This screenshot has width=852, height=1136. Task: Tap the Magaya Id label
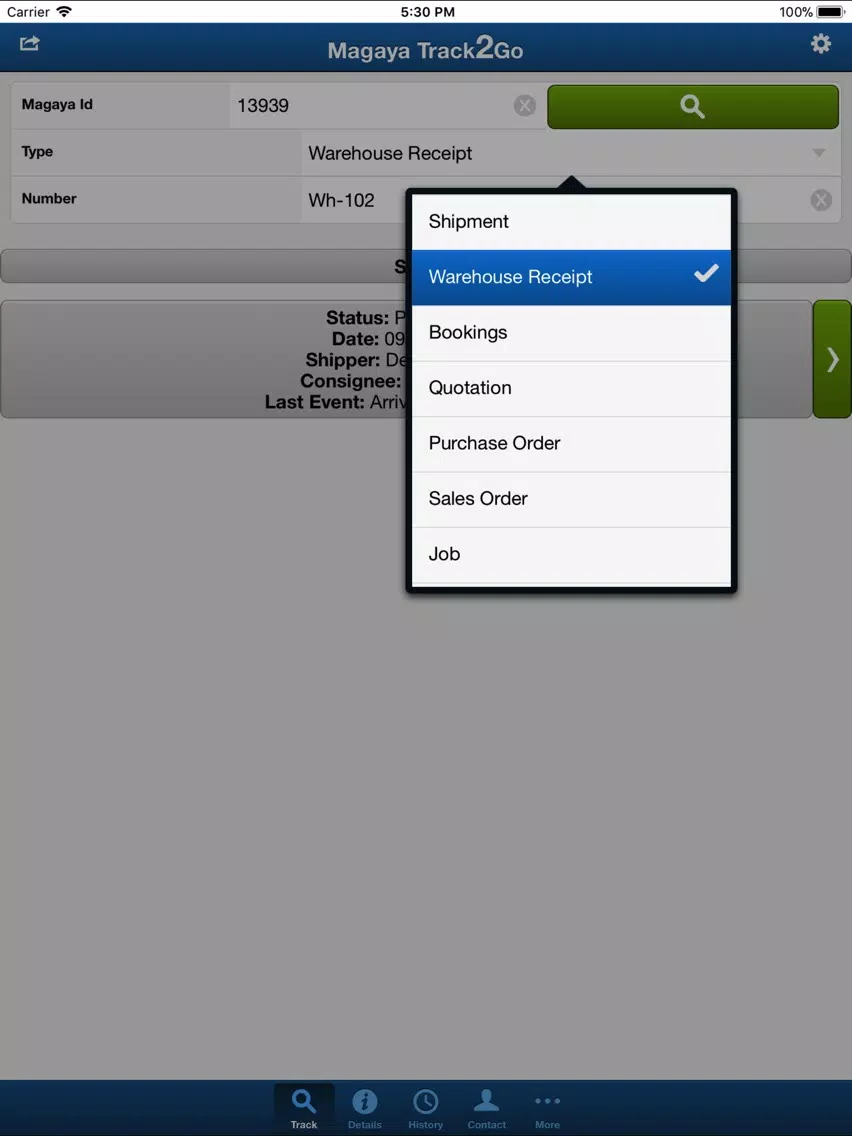coord(57,104)
